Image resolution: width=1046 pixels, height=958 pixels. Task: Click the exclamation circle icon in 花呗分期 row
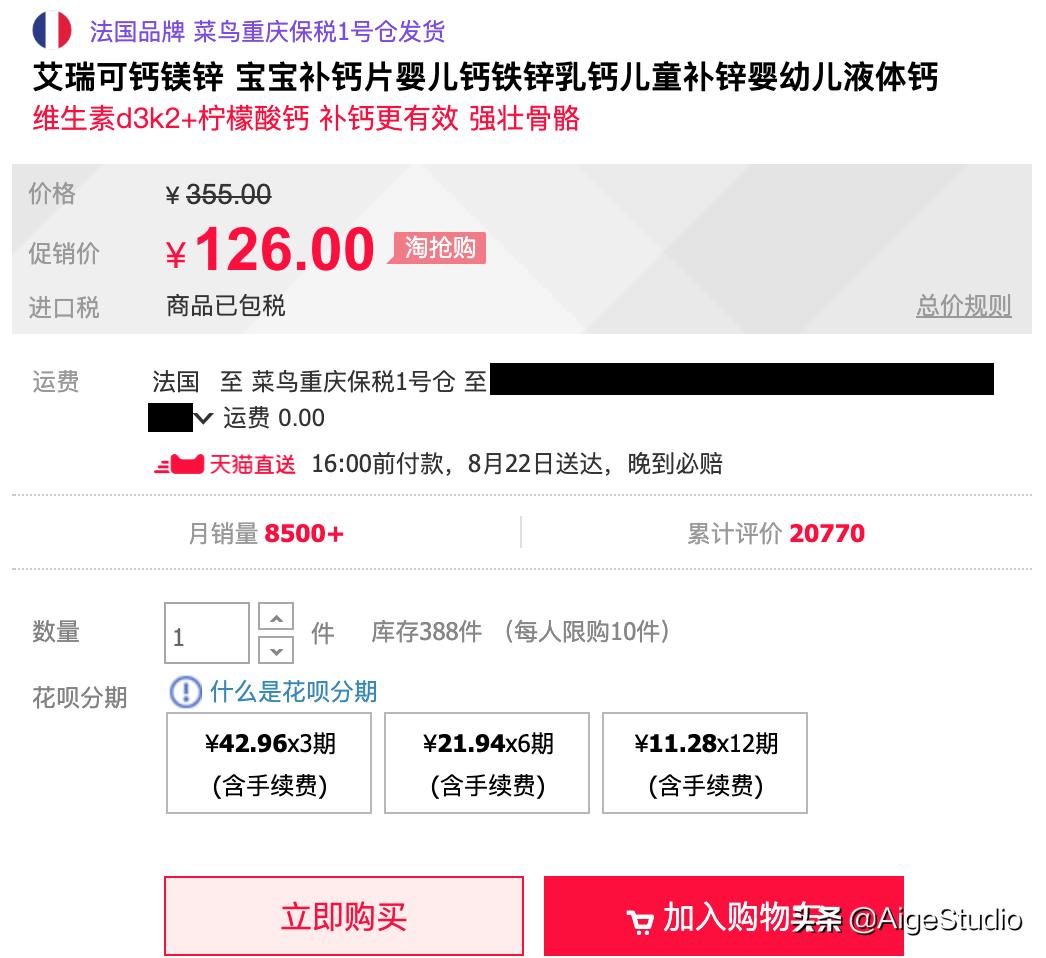[185, 692]
